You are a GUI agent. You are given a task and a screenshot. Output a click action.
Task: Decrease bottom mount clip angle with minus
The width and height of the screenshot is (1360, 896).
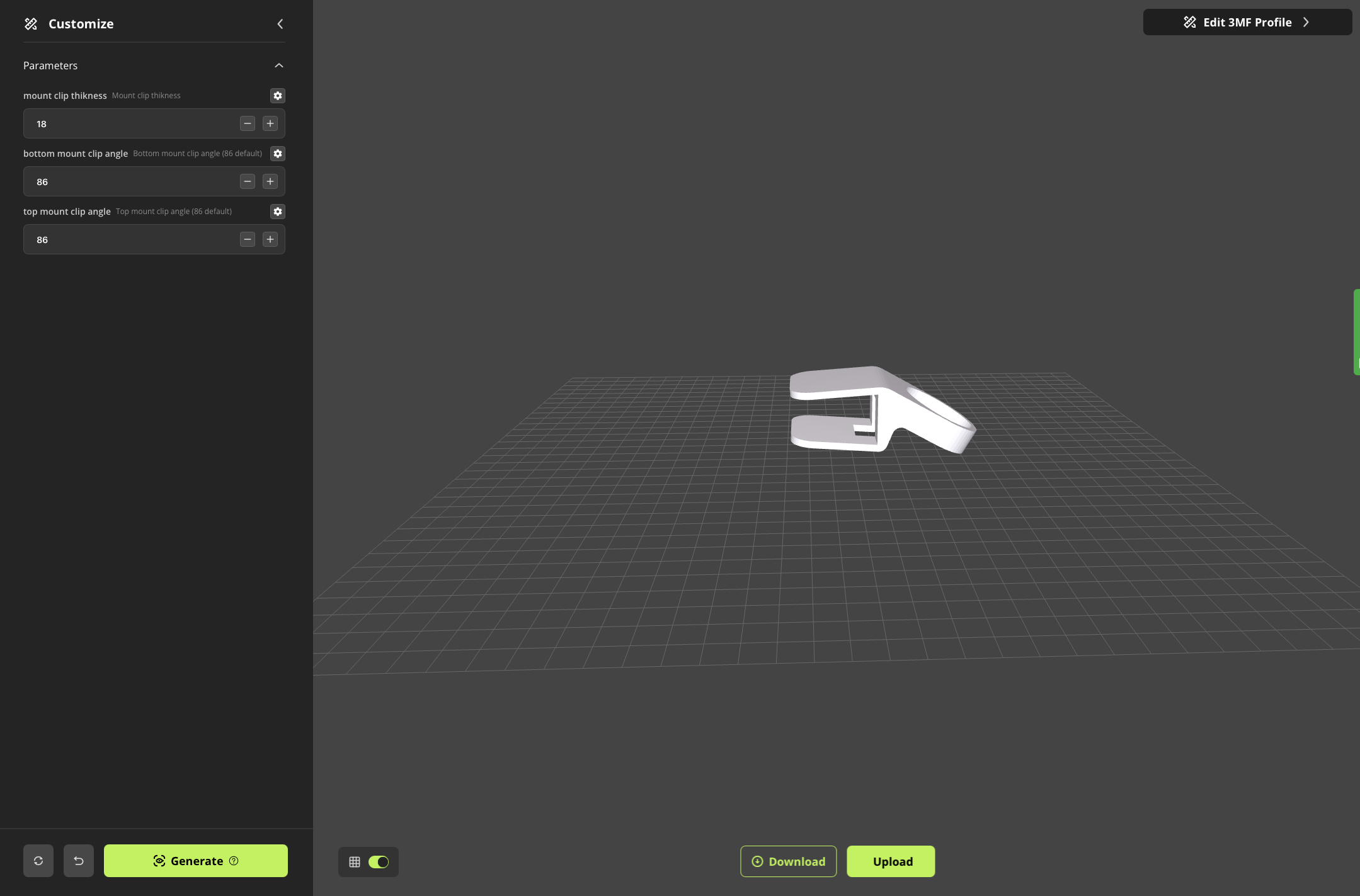click(x=248, y=181)
